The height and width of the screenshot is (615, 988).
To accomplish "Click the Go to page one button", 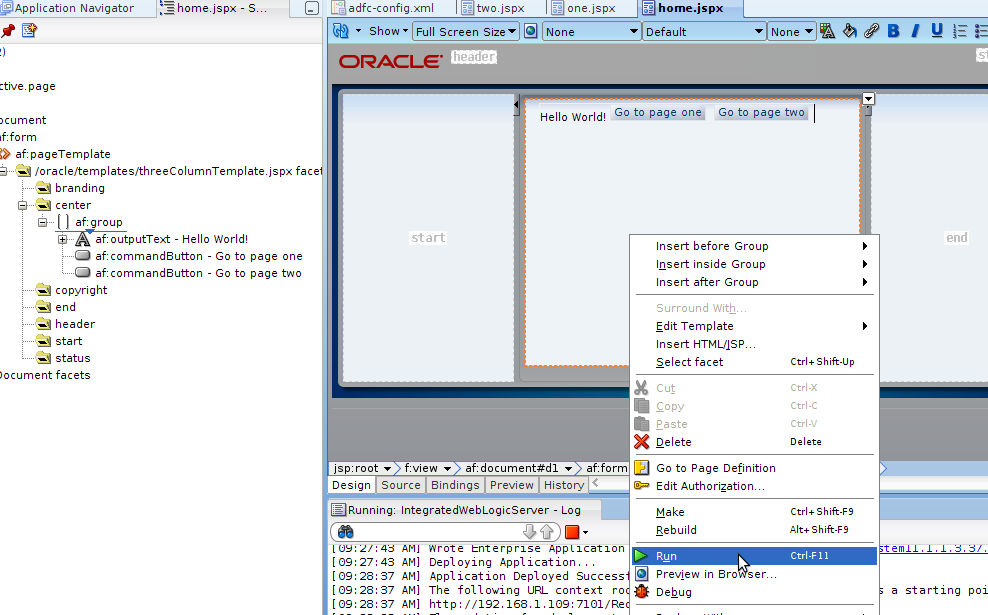I will coord(658,113).
